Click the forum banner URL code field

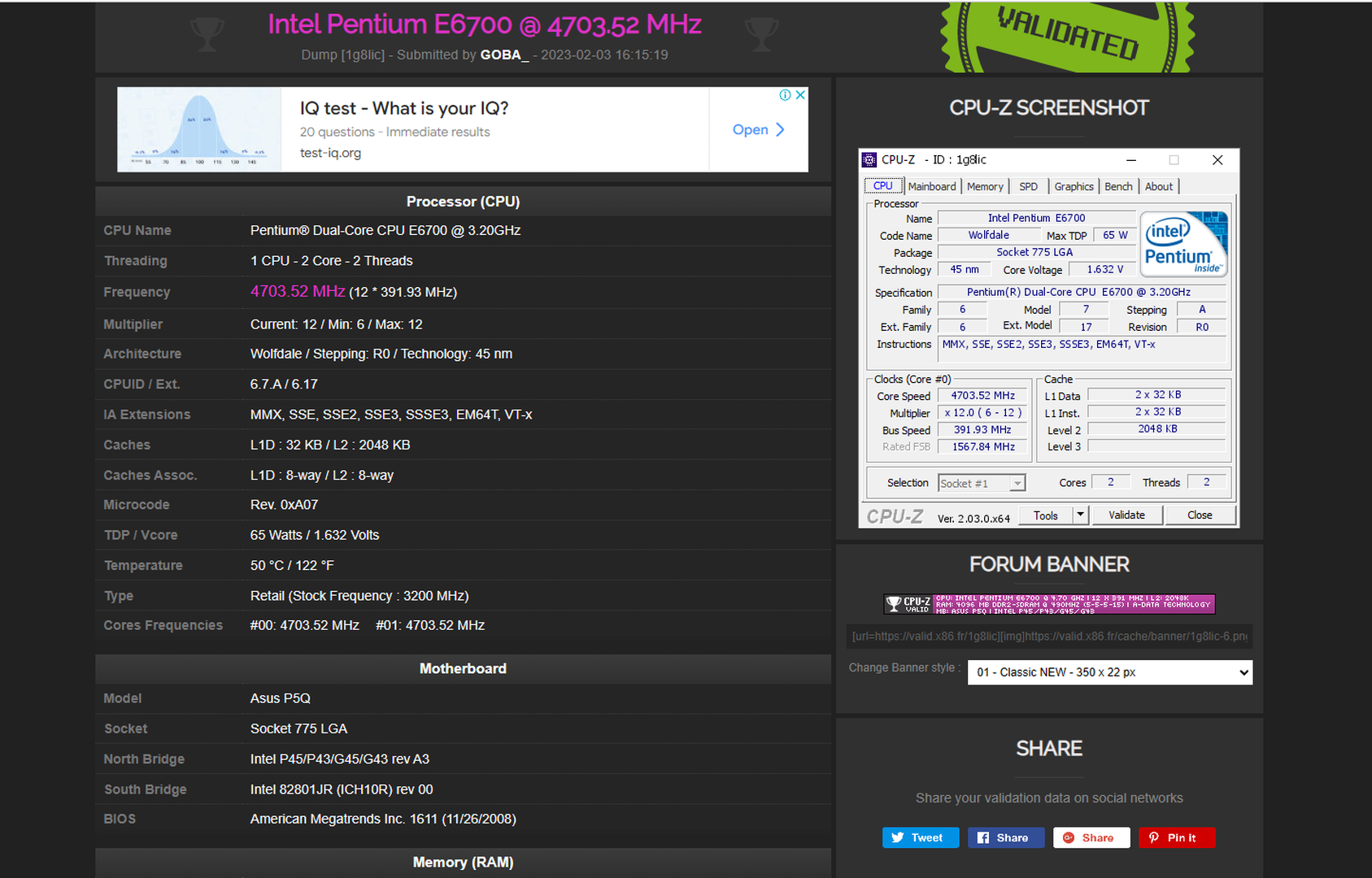pos(1049,637)
